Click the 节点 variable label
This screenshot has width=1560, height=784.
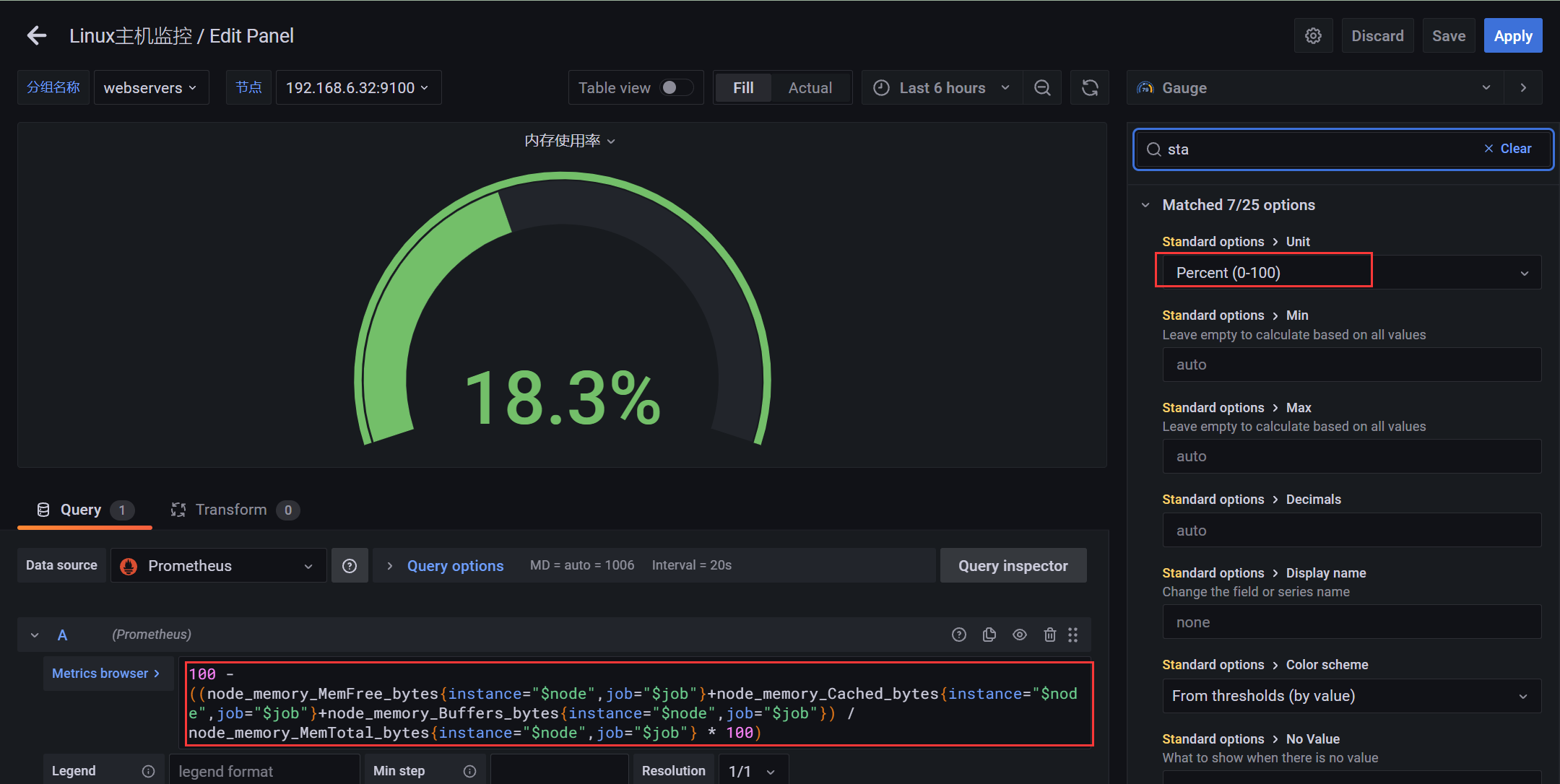coord(248,87)
